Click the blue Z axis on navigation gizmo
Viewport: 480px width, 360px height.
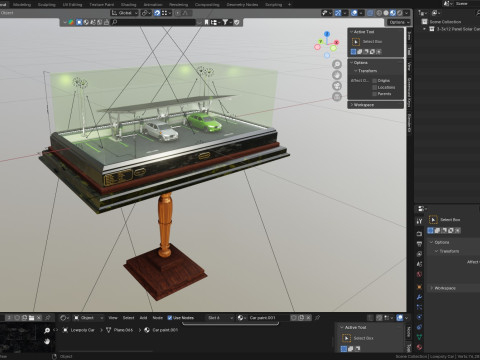(327, 34)
